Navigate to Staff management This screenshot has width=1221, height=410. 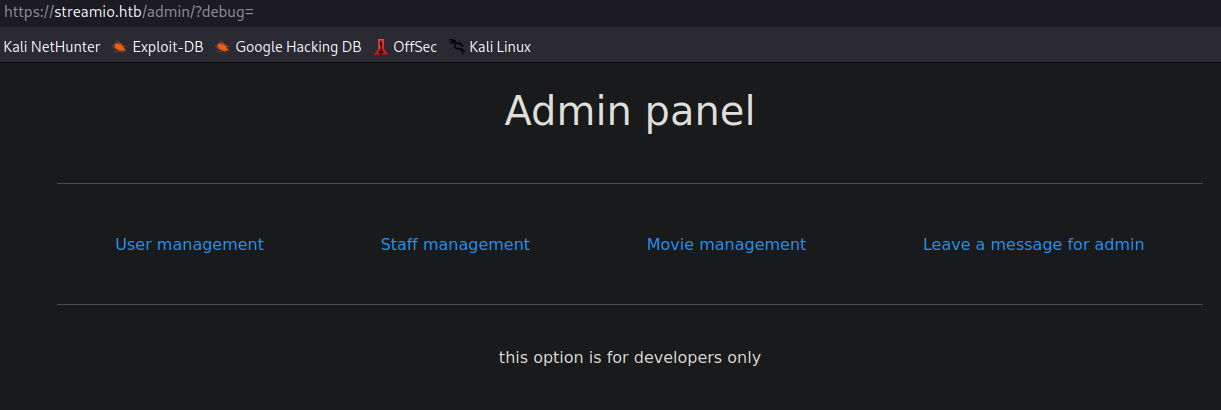pyautogui.click(x=455, y=244)
